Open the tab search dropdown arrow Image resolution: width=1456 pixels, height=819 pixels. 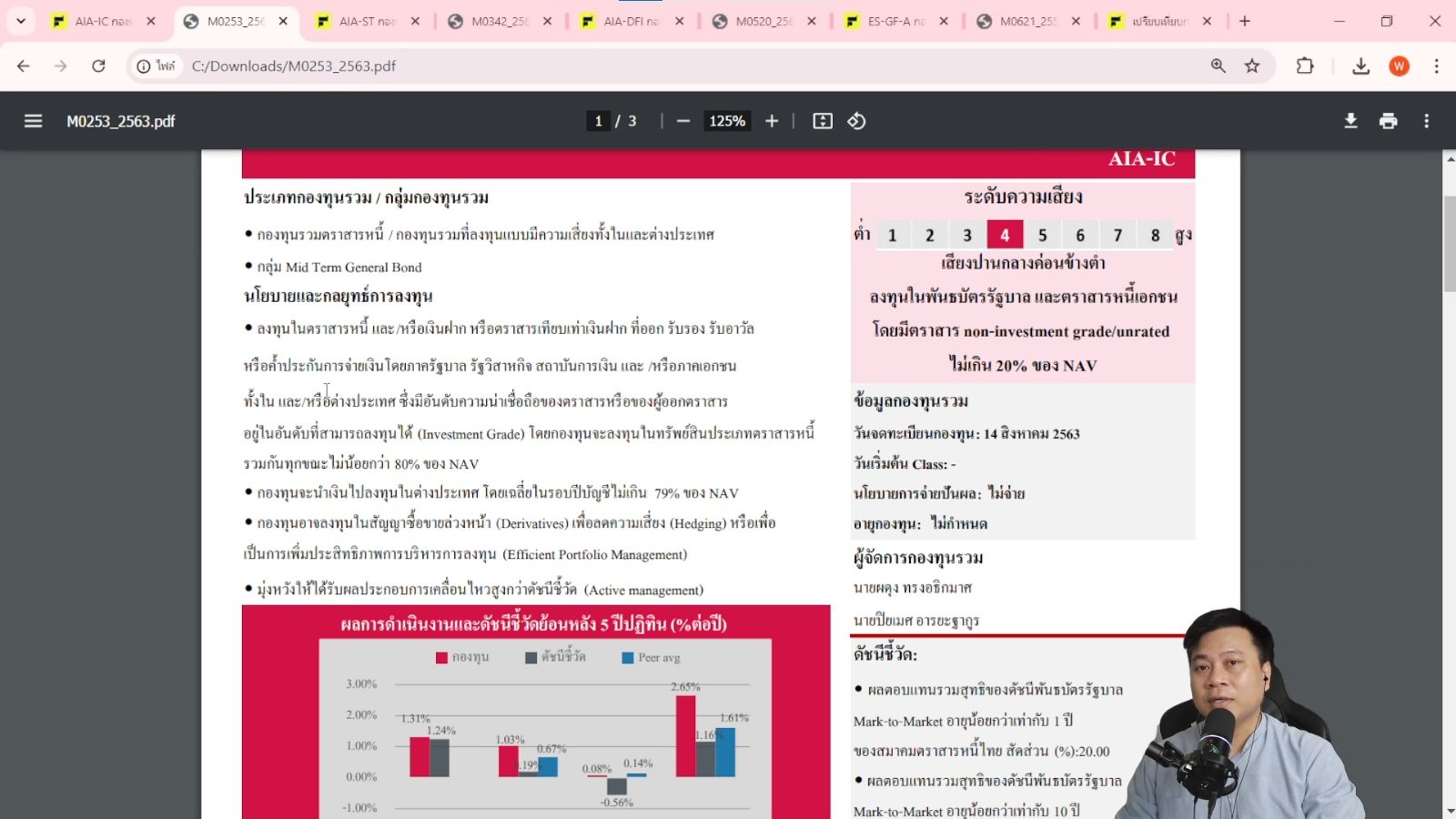[21, 21]
